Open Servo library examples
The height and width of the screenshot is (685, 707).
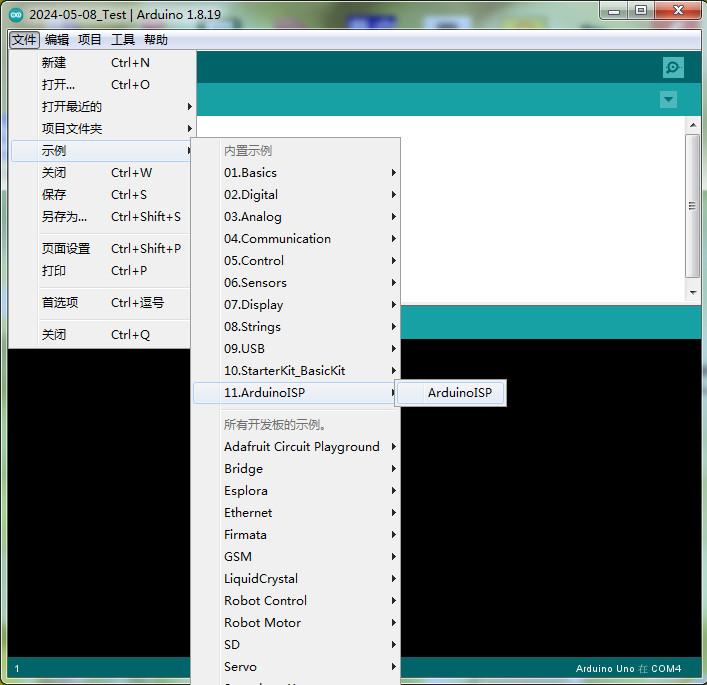pyautogui.click(x=296, y=667)
